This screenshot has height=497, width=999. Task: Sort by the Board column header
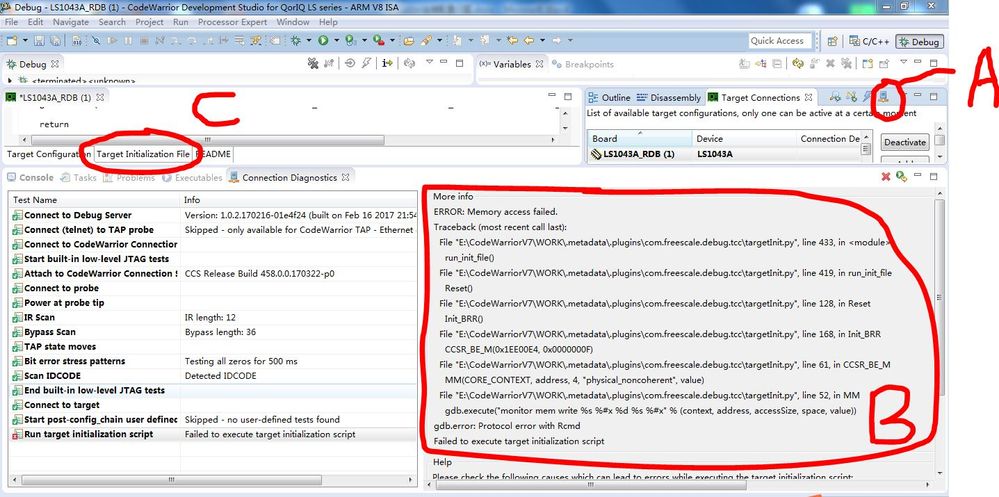pos(639,138)
